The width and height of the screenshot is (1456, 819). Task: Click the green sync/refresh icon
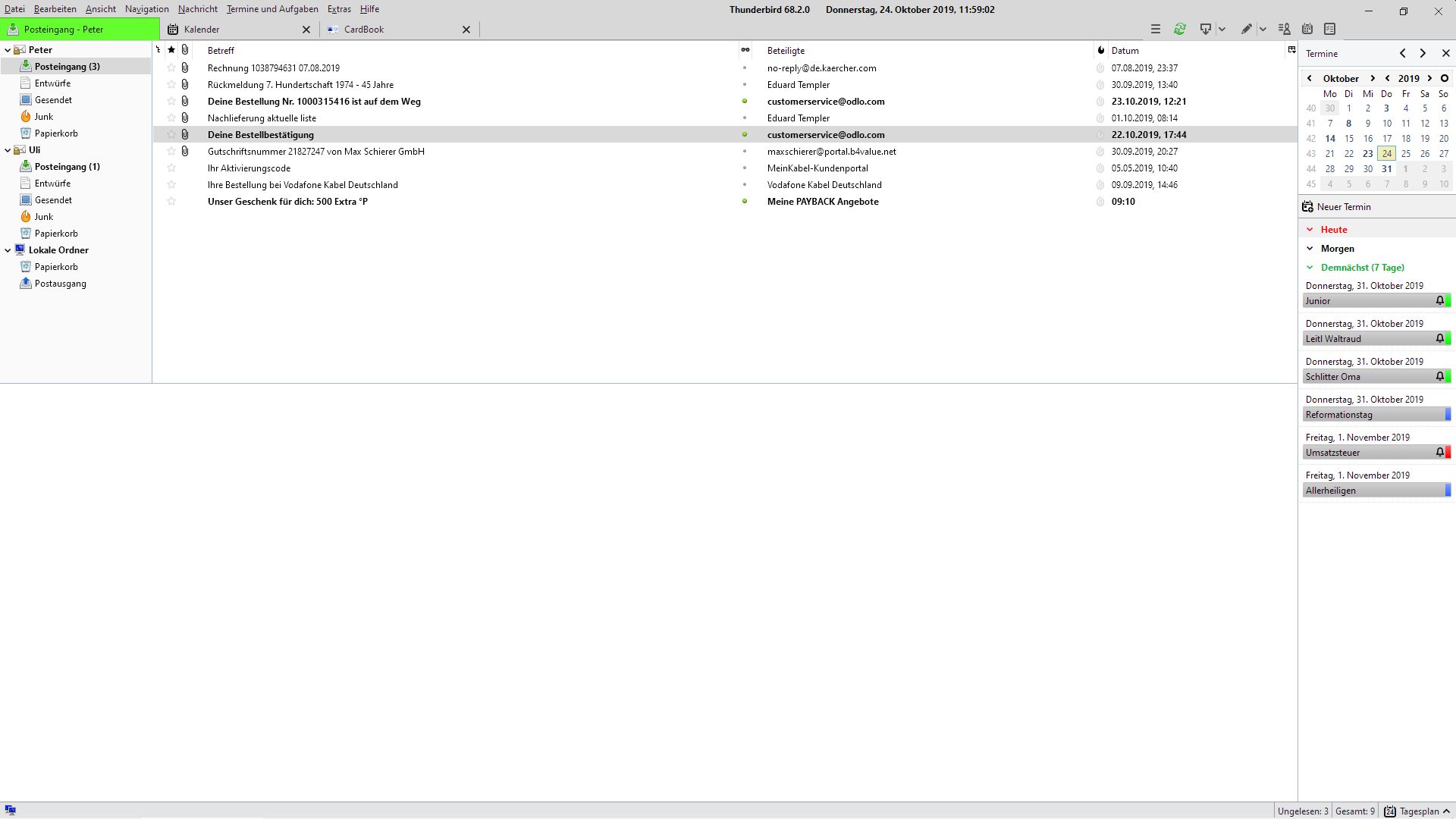coord(1180,29)
